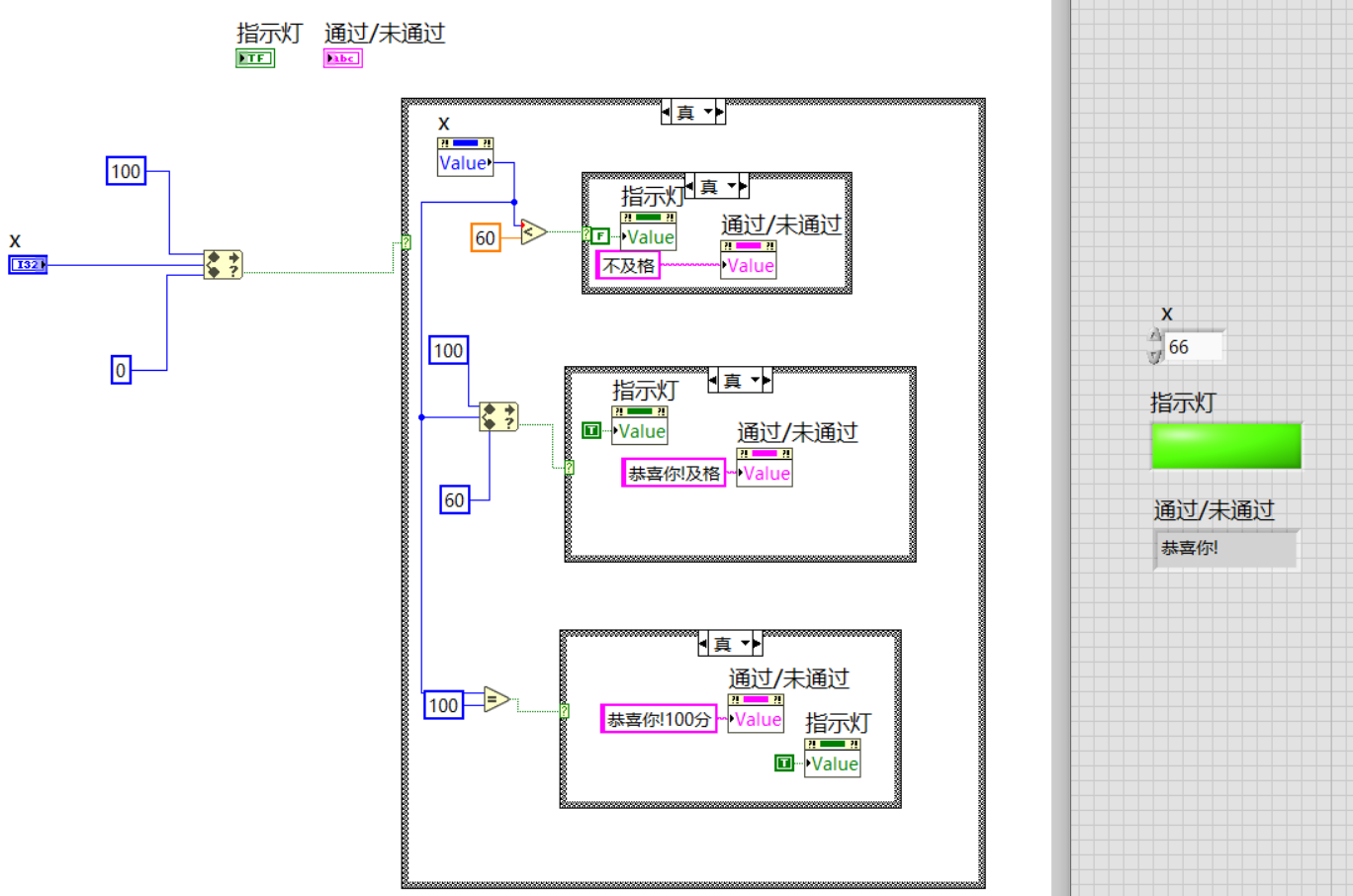Screen dimensions: 1353x896
Task: Select the 不及格 string constant
Action: pyautogui.click(x=628, y=265)
